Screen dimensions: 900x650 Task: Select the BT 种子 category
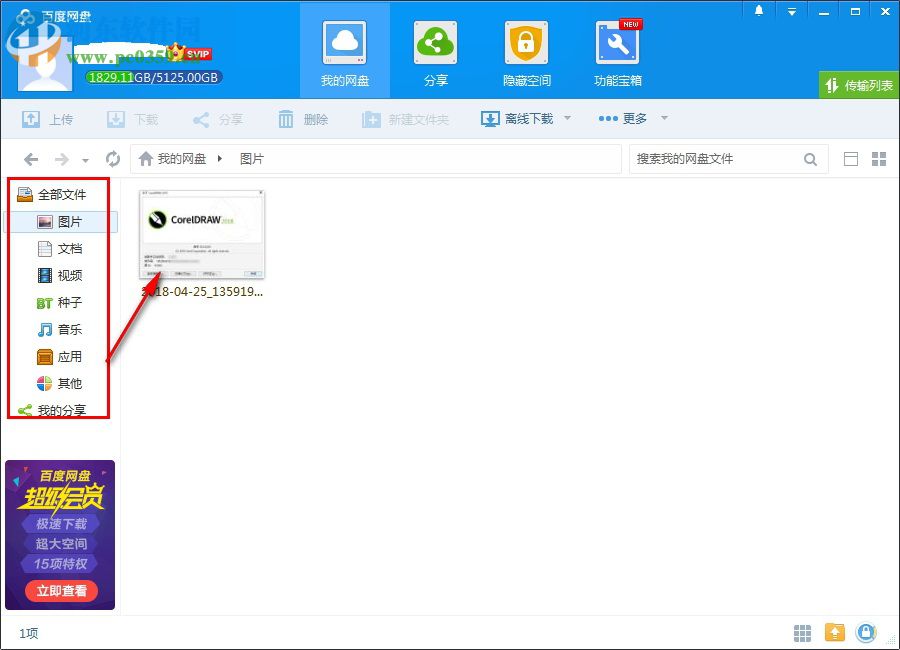[x=61, y=303]
